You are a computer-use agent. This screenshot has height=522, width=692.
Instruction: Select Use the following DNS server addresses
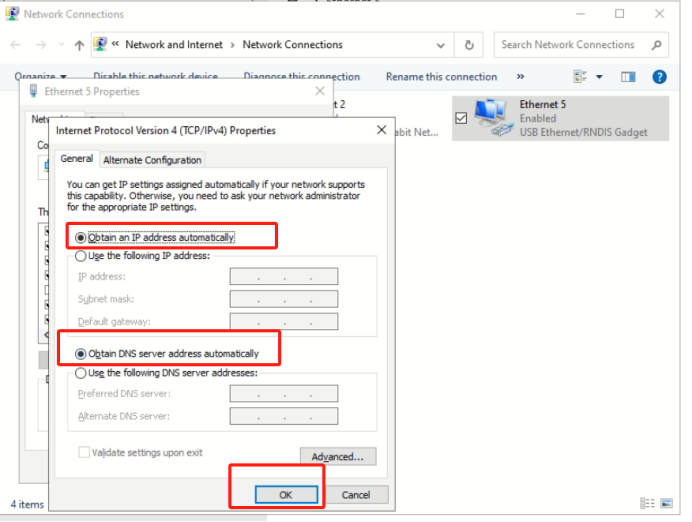(x=80, y=373)
